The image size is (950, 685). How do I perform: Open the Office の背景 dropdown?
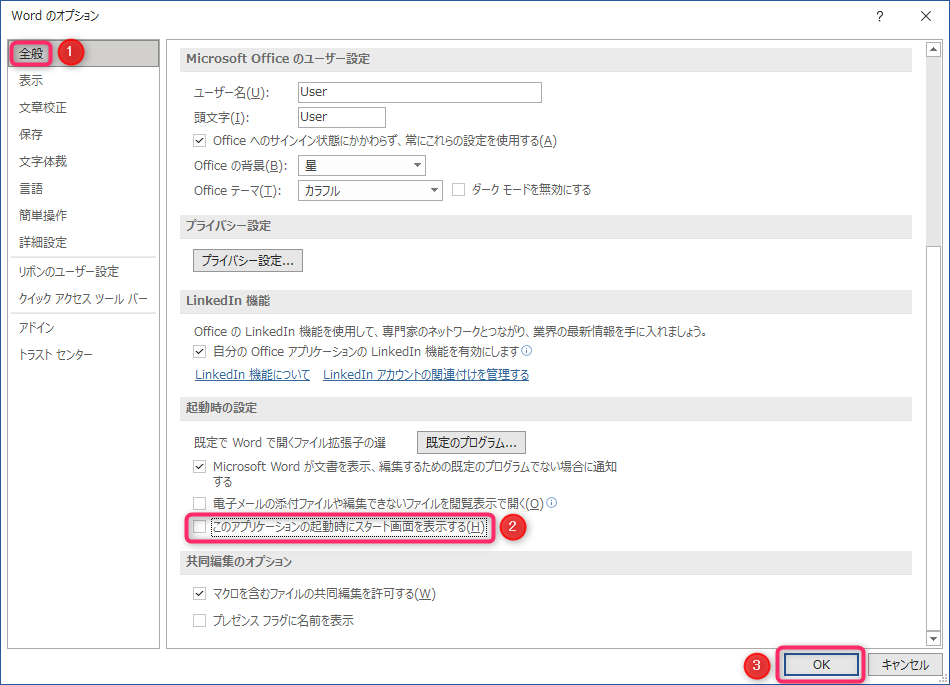[362, 165]
